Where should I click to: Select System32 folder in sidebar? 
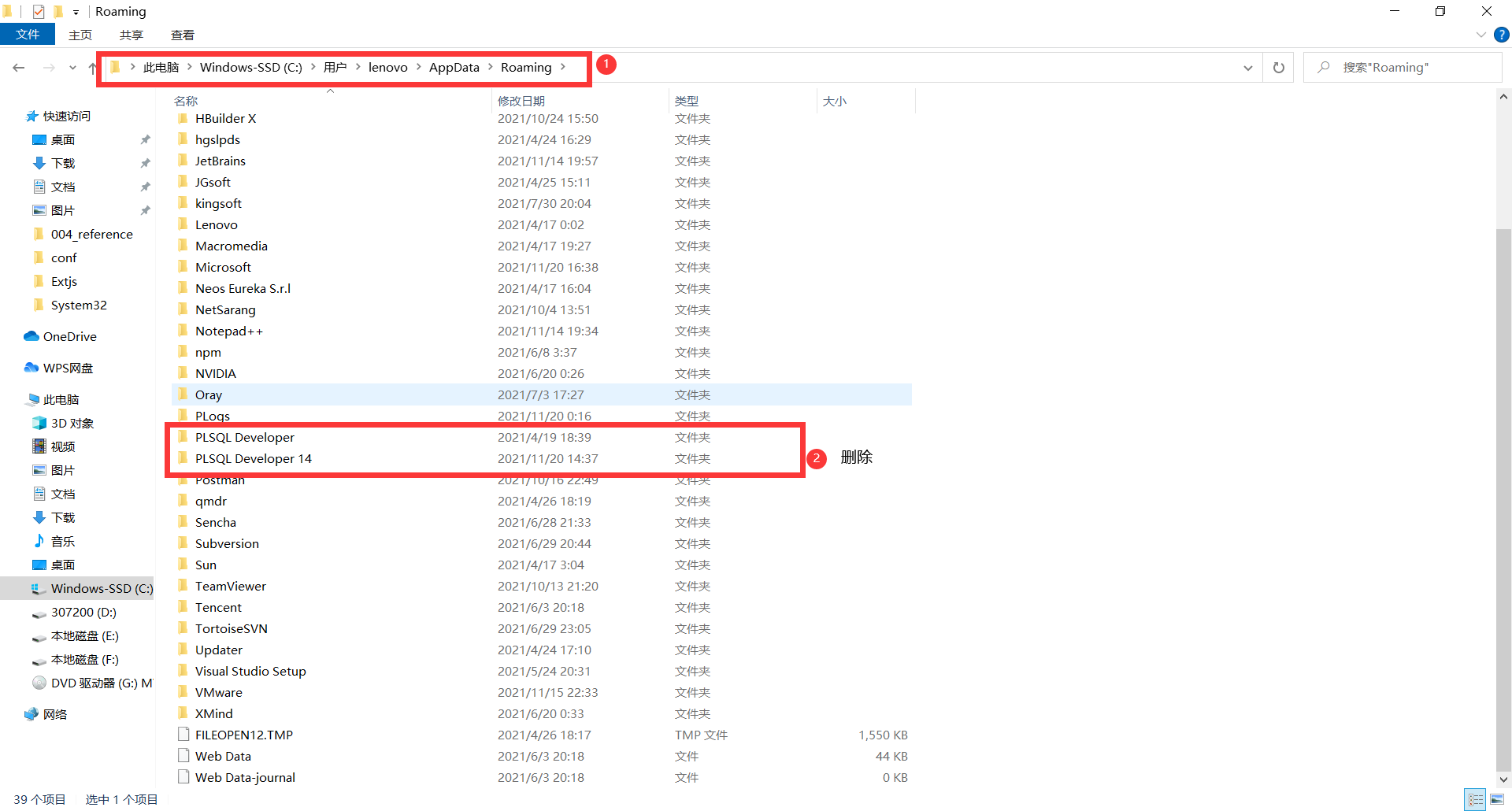[x=70, y=306]
